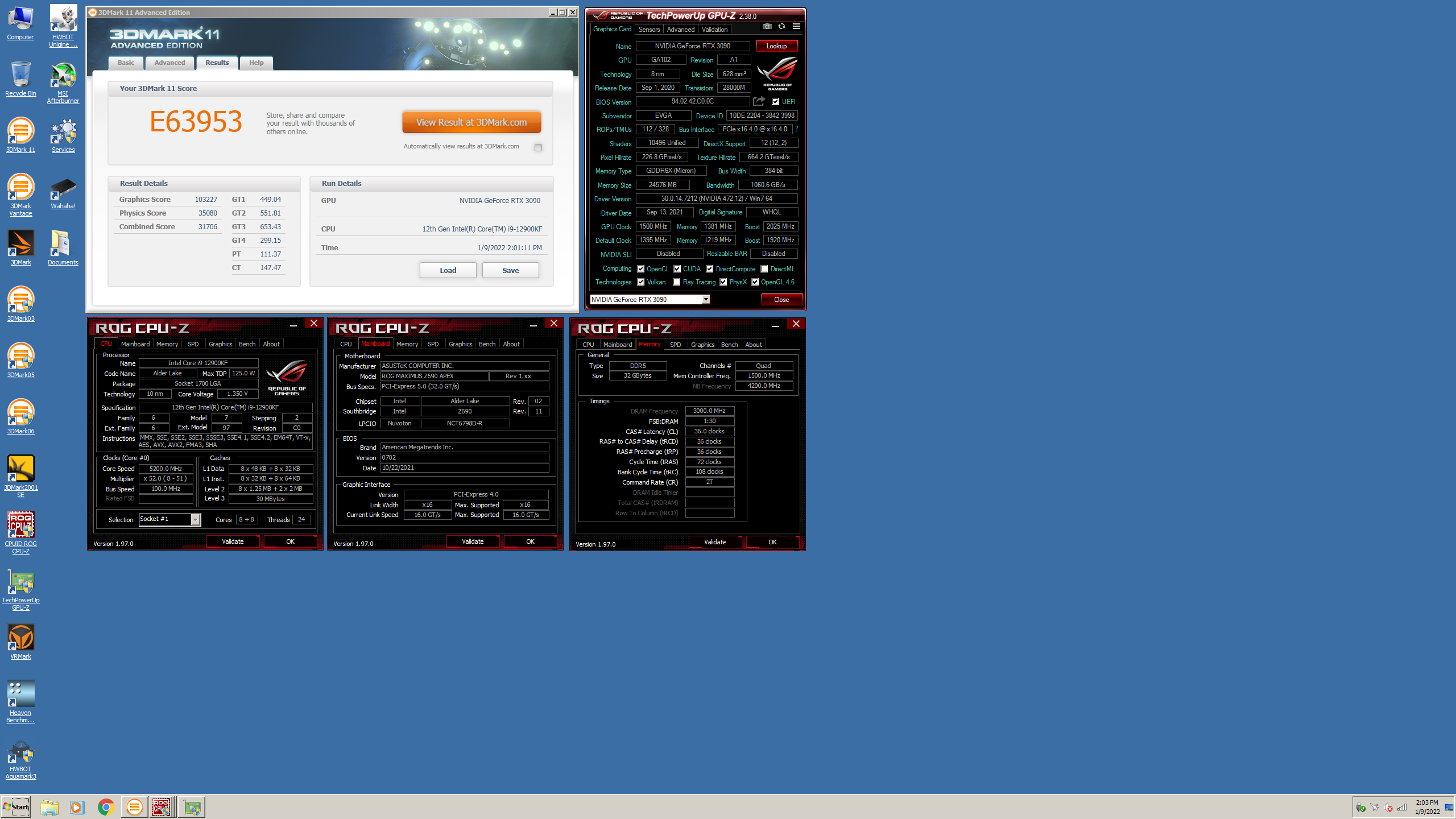Open Services desktop shortcut
The width and height of the screenshot is (1456, 819).
pos(63,135)
